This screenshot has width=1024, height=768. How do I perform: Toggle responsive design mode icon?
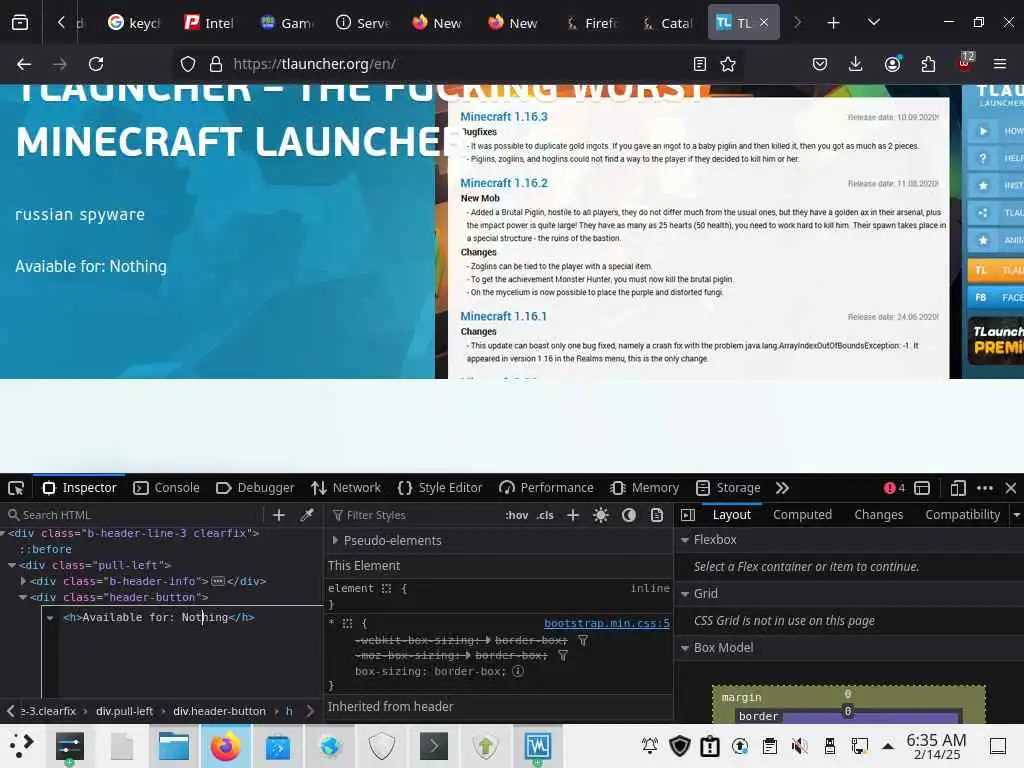pos(958,488)
